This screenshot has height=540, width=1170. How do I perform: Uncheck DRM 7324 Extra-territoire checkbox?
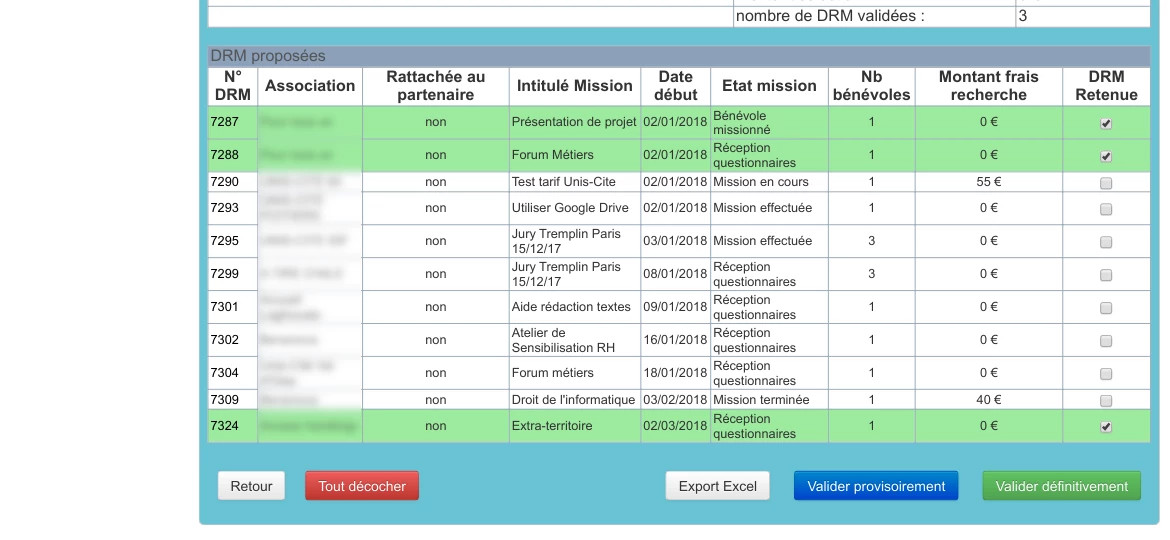(1106, 427)
